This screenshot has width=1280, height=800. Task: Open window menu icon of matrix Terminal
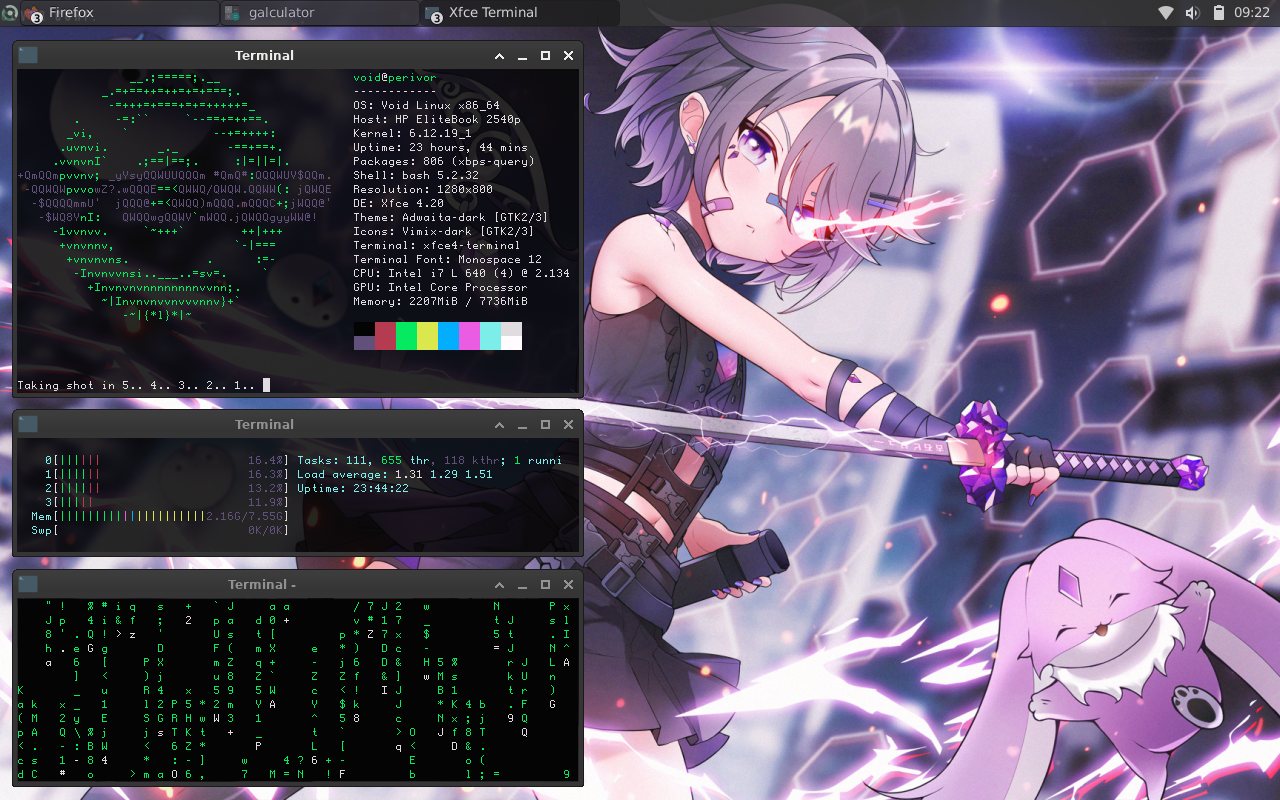point(28,585)
